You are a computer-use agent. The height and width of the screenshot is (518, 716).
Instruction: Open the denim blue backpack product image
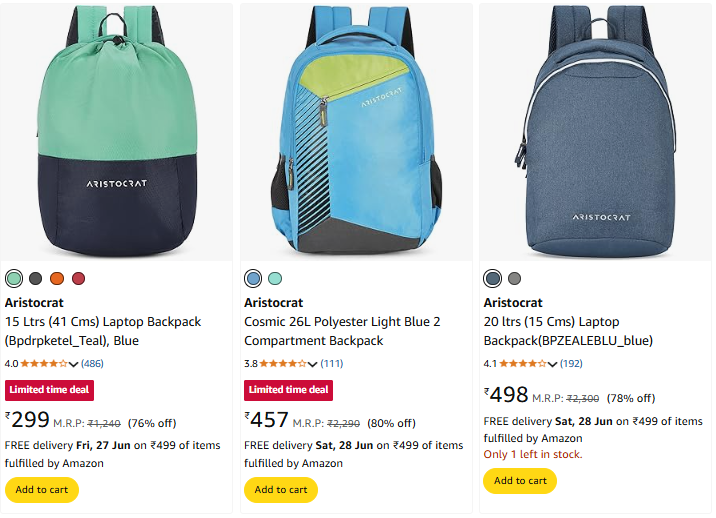[595, 130]
